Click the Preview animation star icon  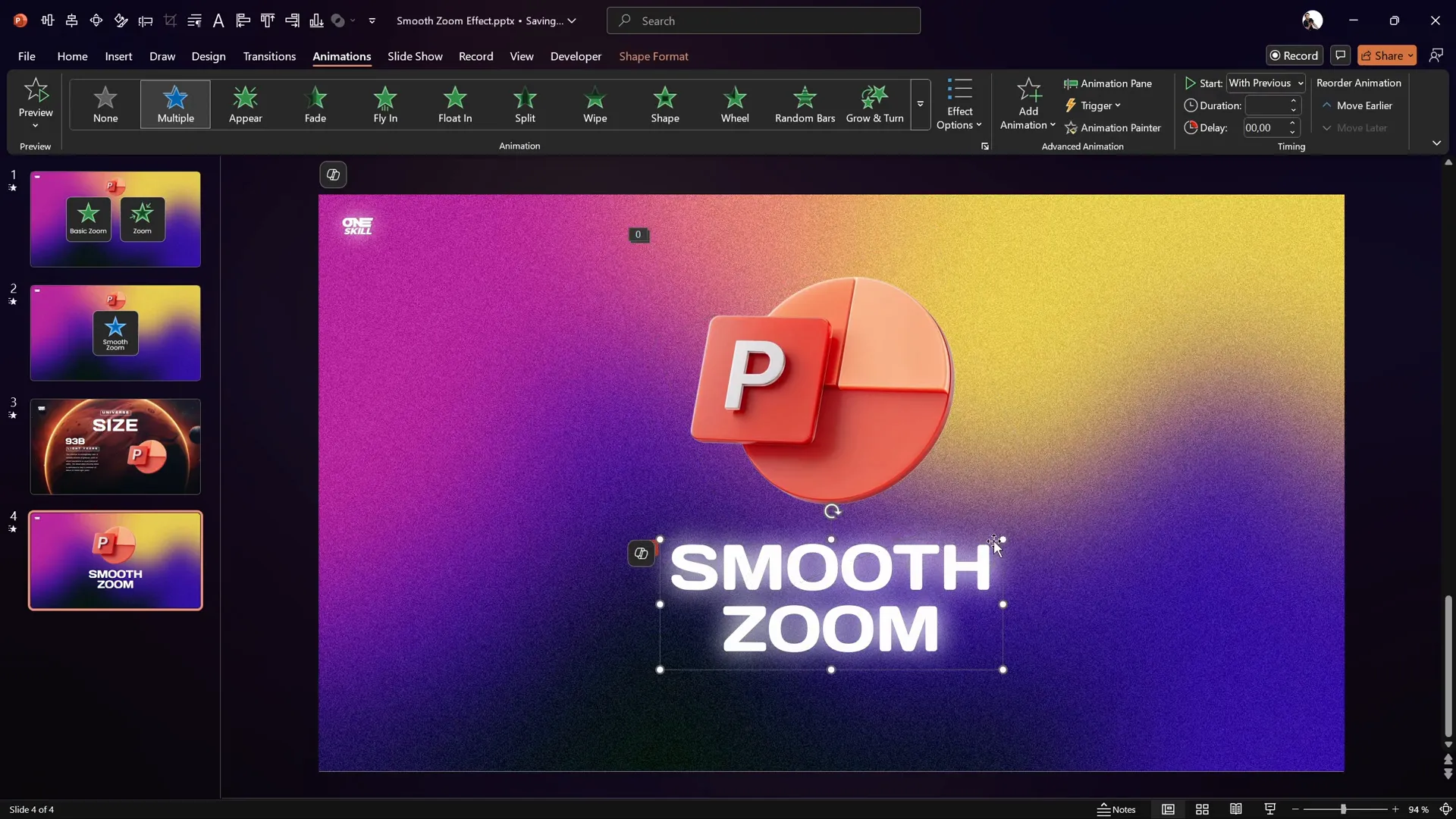click(36, 91)
